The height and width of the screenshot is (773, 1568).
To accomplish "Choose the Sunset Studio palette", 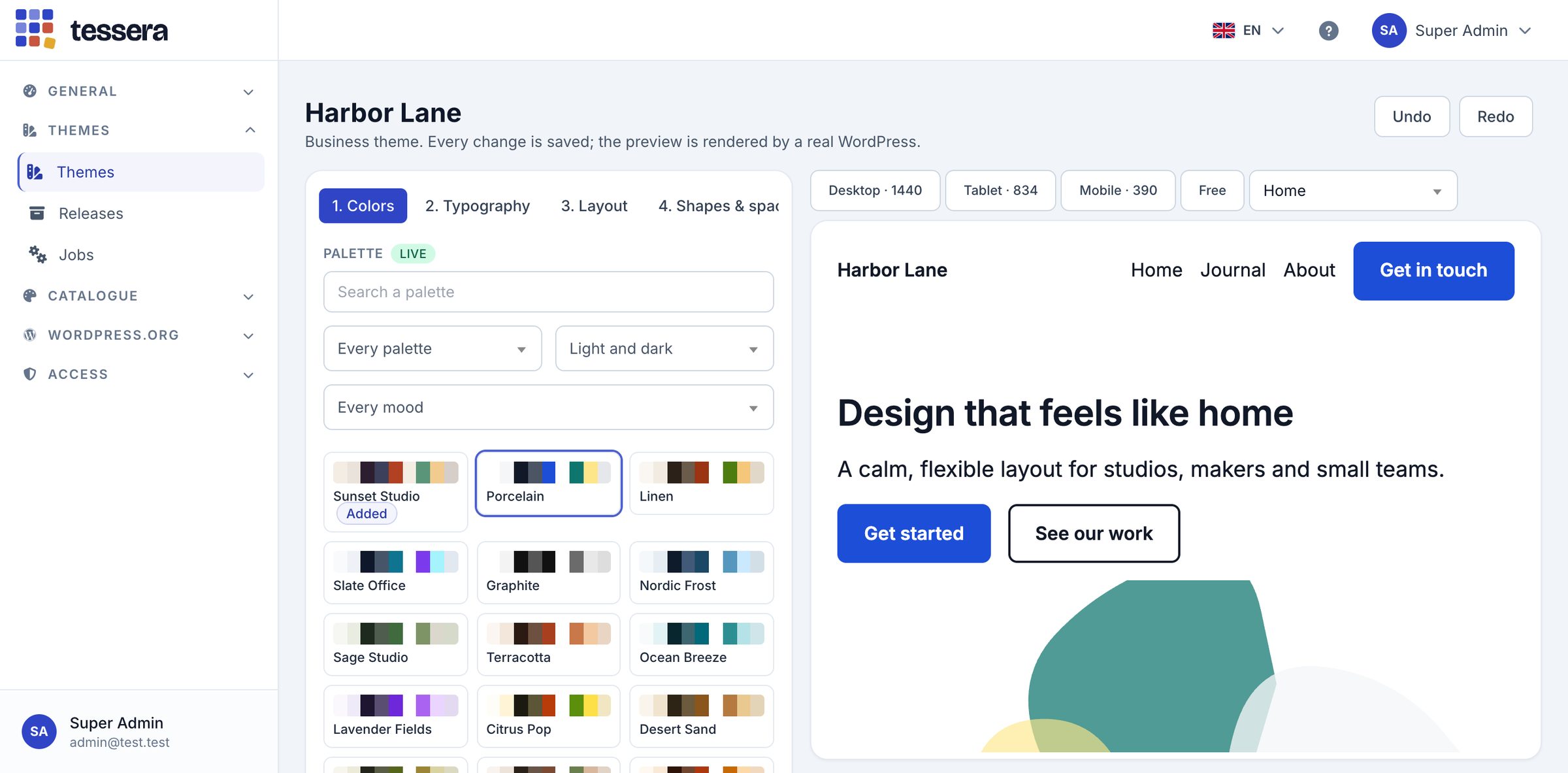I will coord(395,491).
